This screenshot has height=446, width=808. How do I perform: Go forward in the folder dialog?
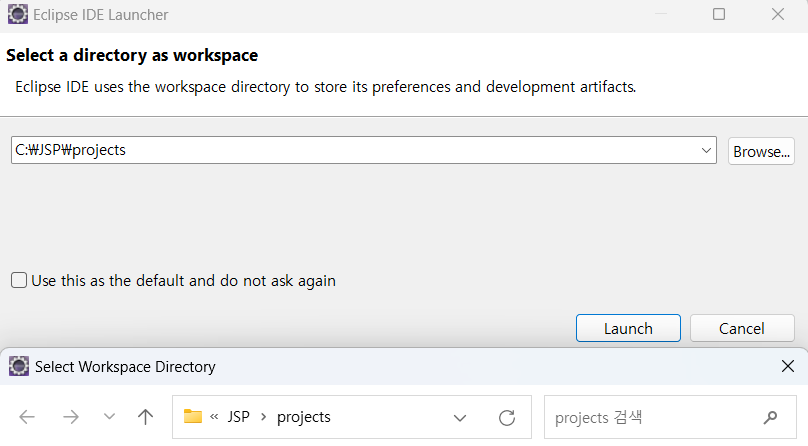[x=71, y=417]
